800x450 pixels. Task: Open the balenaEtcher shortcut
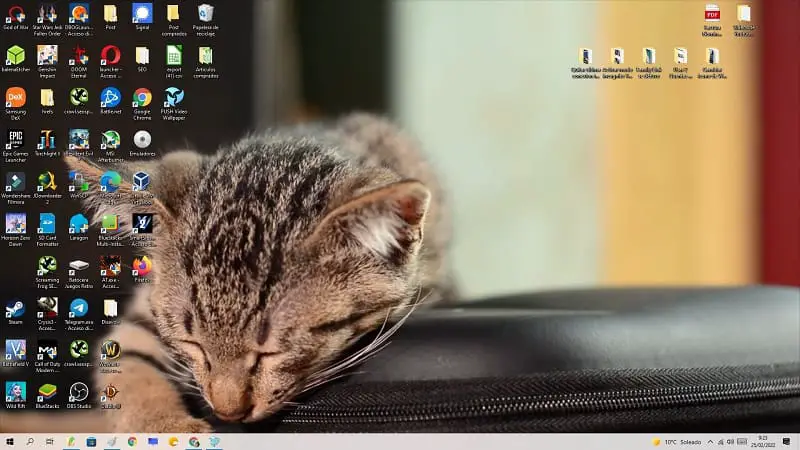[16, 59]
